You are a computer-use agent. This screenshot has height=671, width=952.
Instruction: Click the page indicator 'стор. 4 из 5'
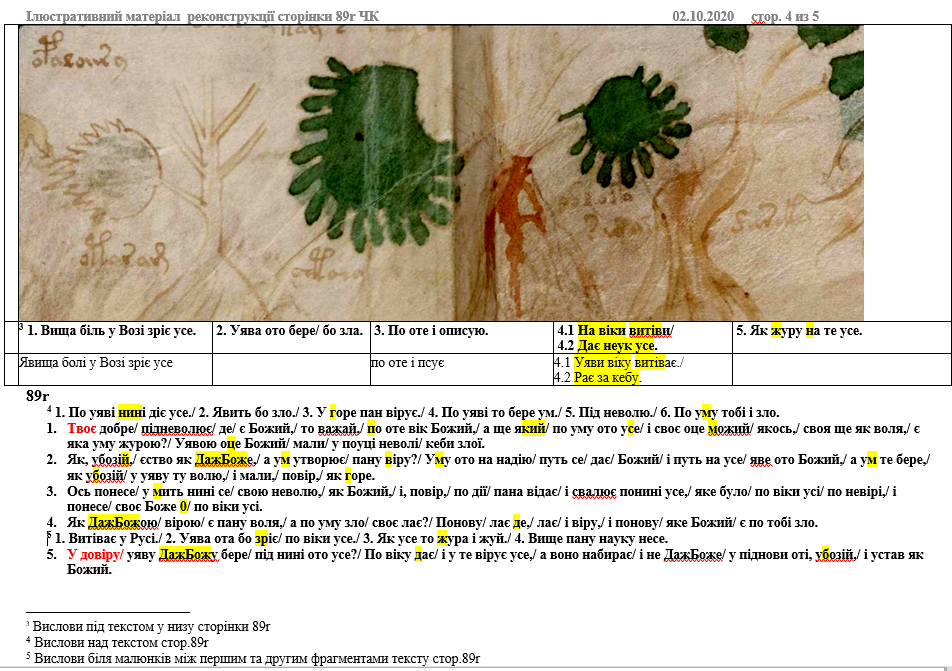pyautogui.click(x=784, y=16)
